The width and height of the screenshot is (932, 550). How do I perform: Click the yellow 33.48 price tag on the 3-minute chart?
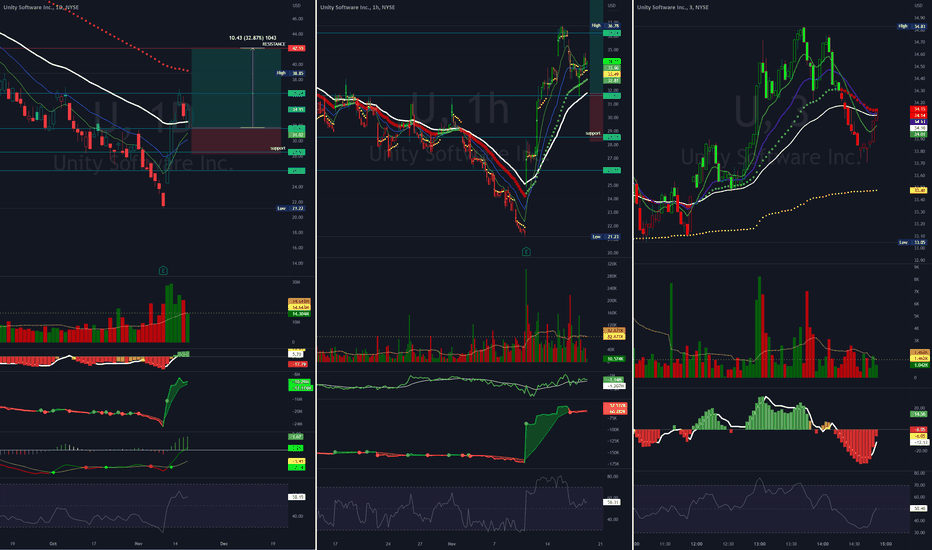click(x=919, y=190)
